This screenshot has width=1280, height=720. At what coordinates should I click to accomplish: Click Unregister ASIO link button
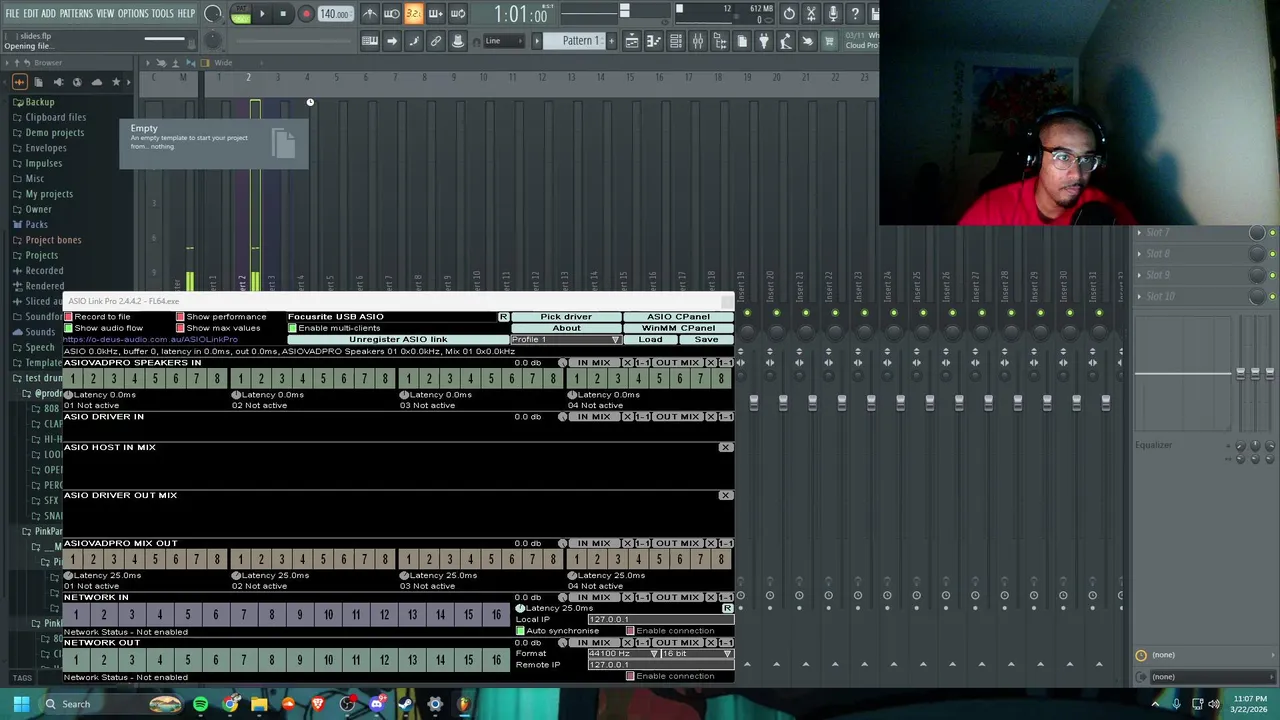[x=398, y=340]
